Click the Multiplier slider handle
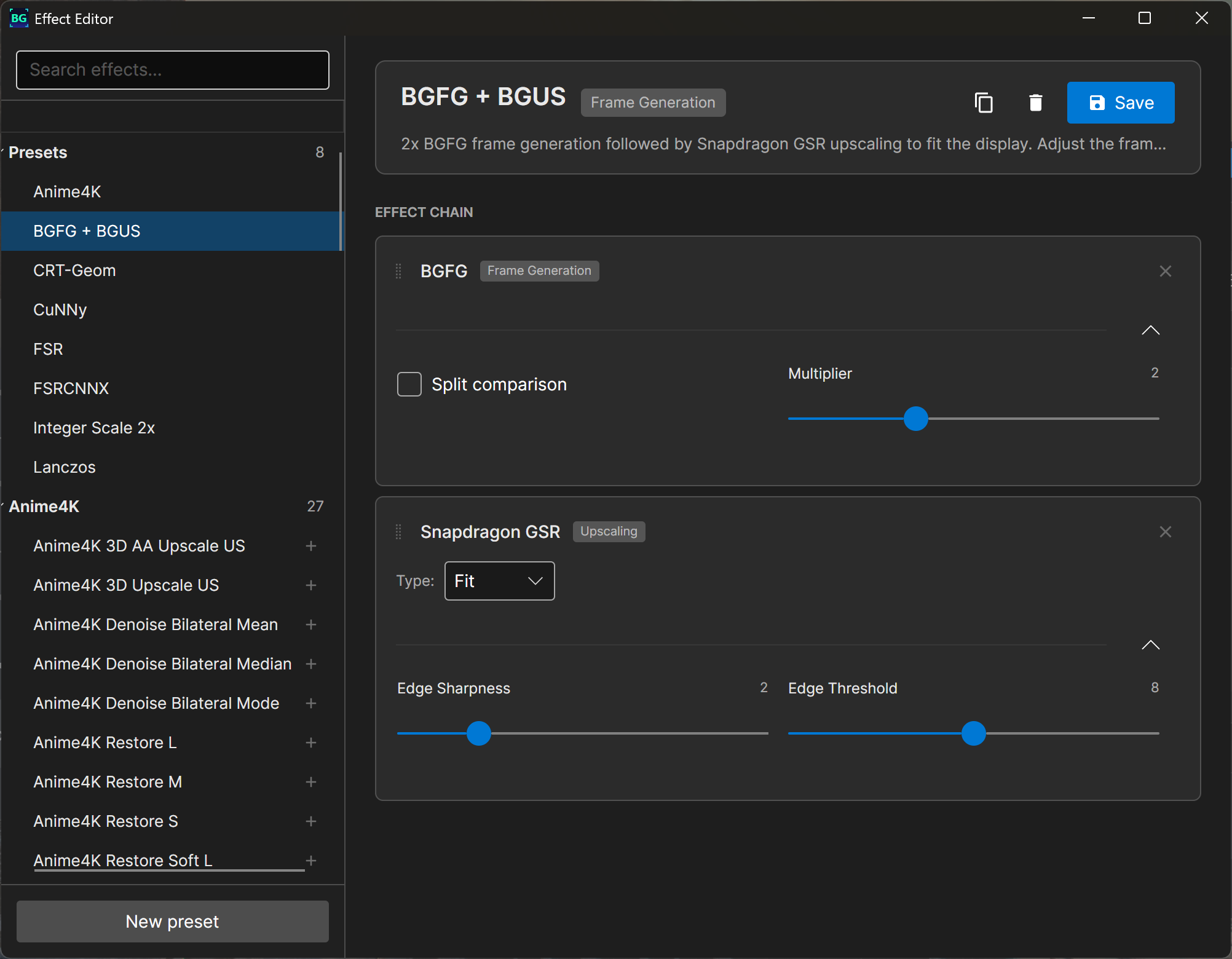The height and width of the screenshot is (959, 1232). (x=915, y=419)
